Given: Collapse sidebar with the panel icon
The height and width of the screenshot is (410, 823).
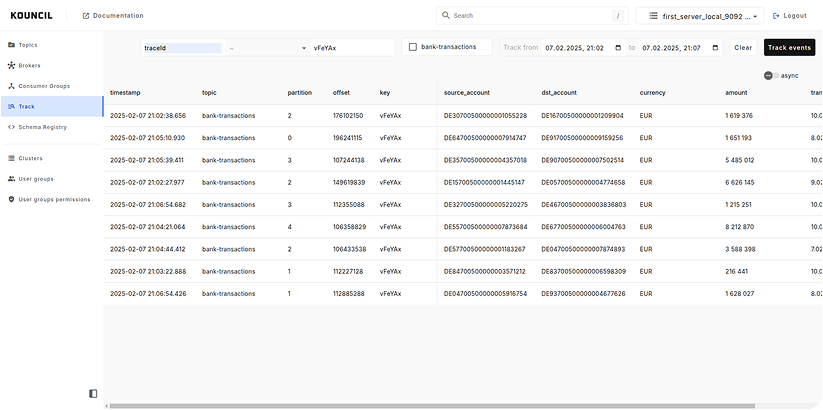Looking at the screenshot, I should coord(93,394).
